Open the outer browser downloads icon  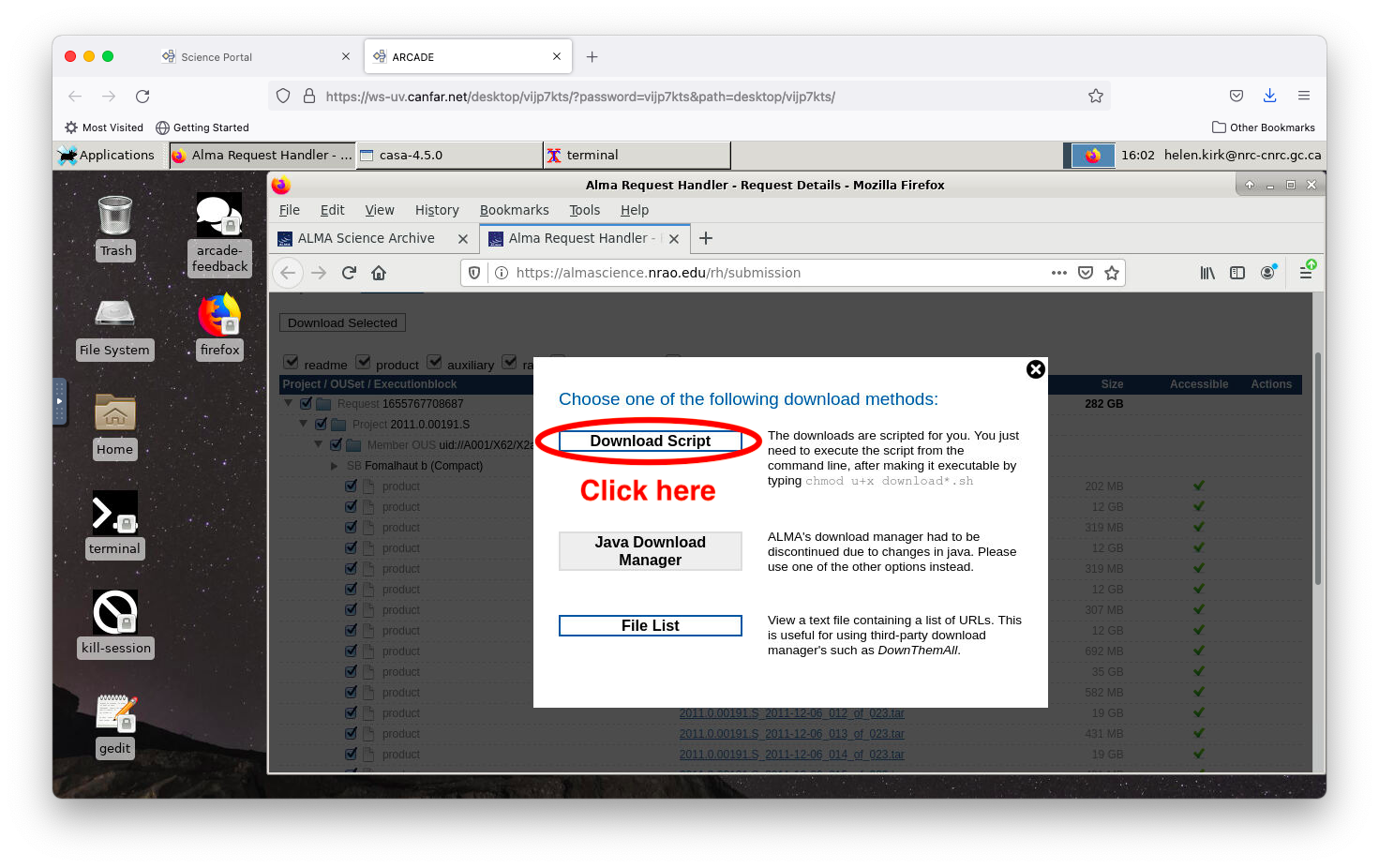[1269, 96]
